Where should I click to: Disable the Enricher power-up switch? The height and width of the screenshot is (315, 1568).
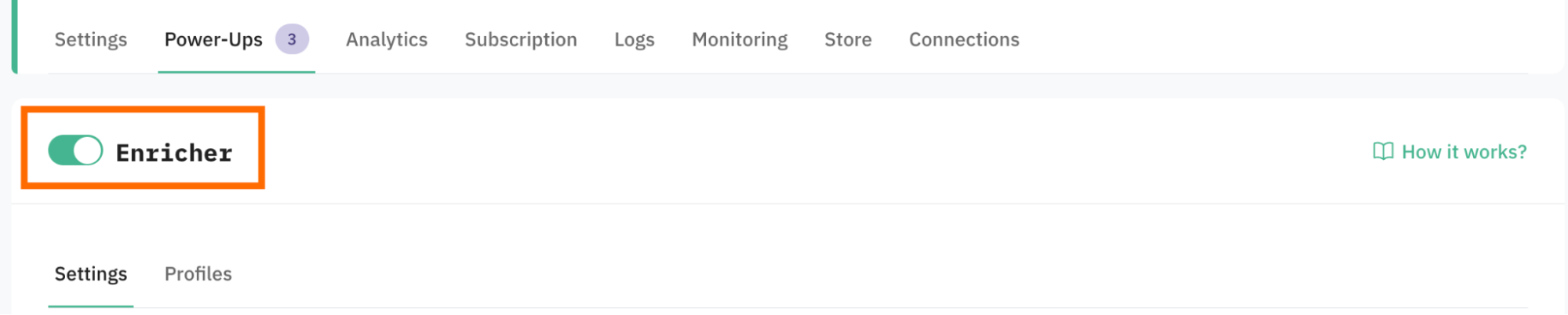pyautogui.click(x=75, y=150)
